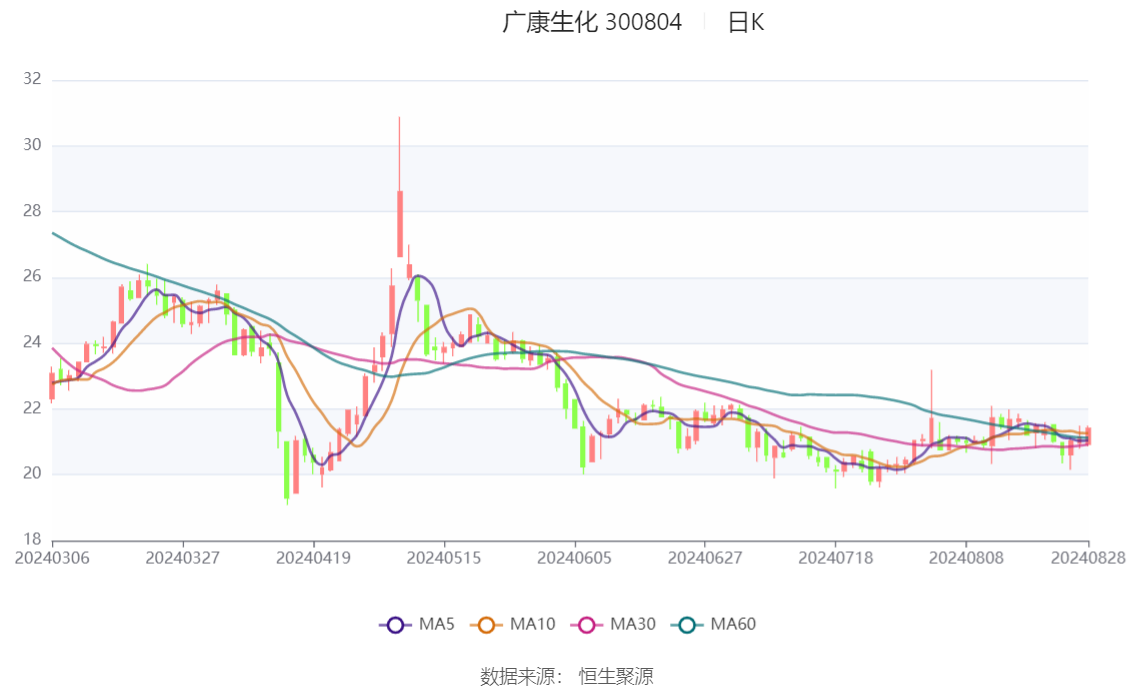Click the tallest red candlestick near 20240515
Screen dimensions: 1134x689
[x=400, y=223]
